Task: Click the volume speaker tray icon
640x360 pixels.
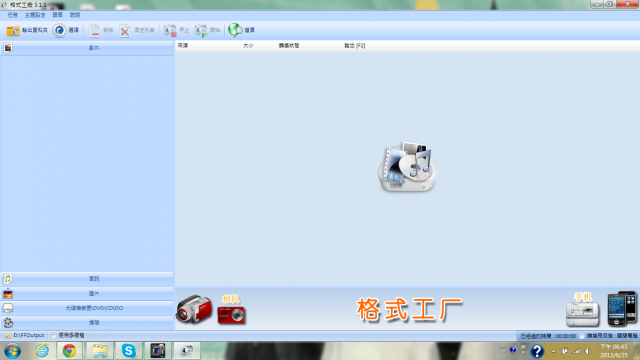Action: (587, 351)
